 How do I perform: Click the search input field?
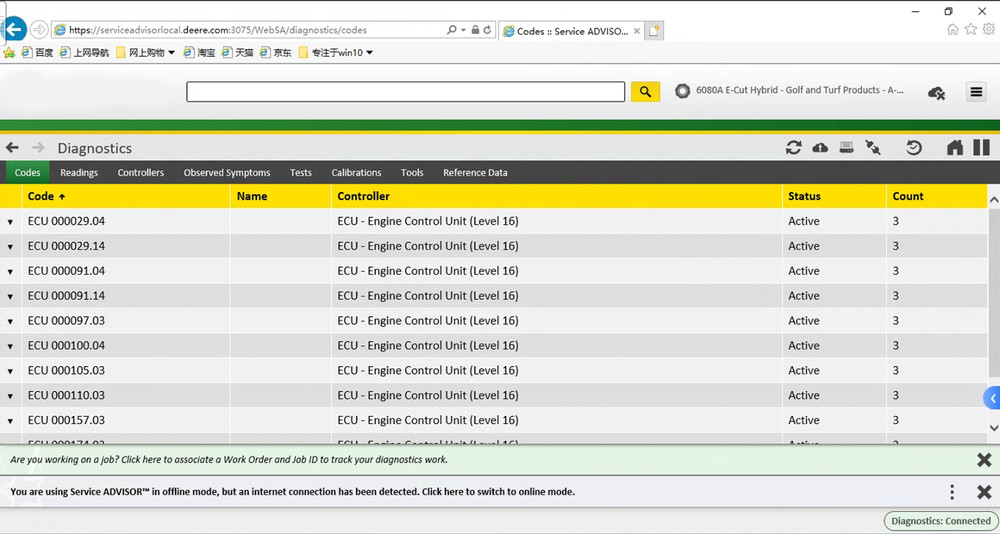click(x=405, y=92)
